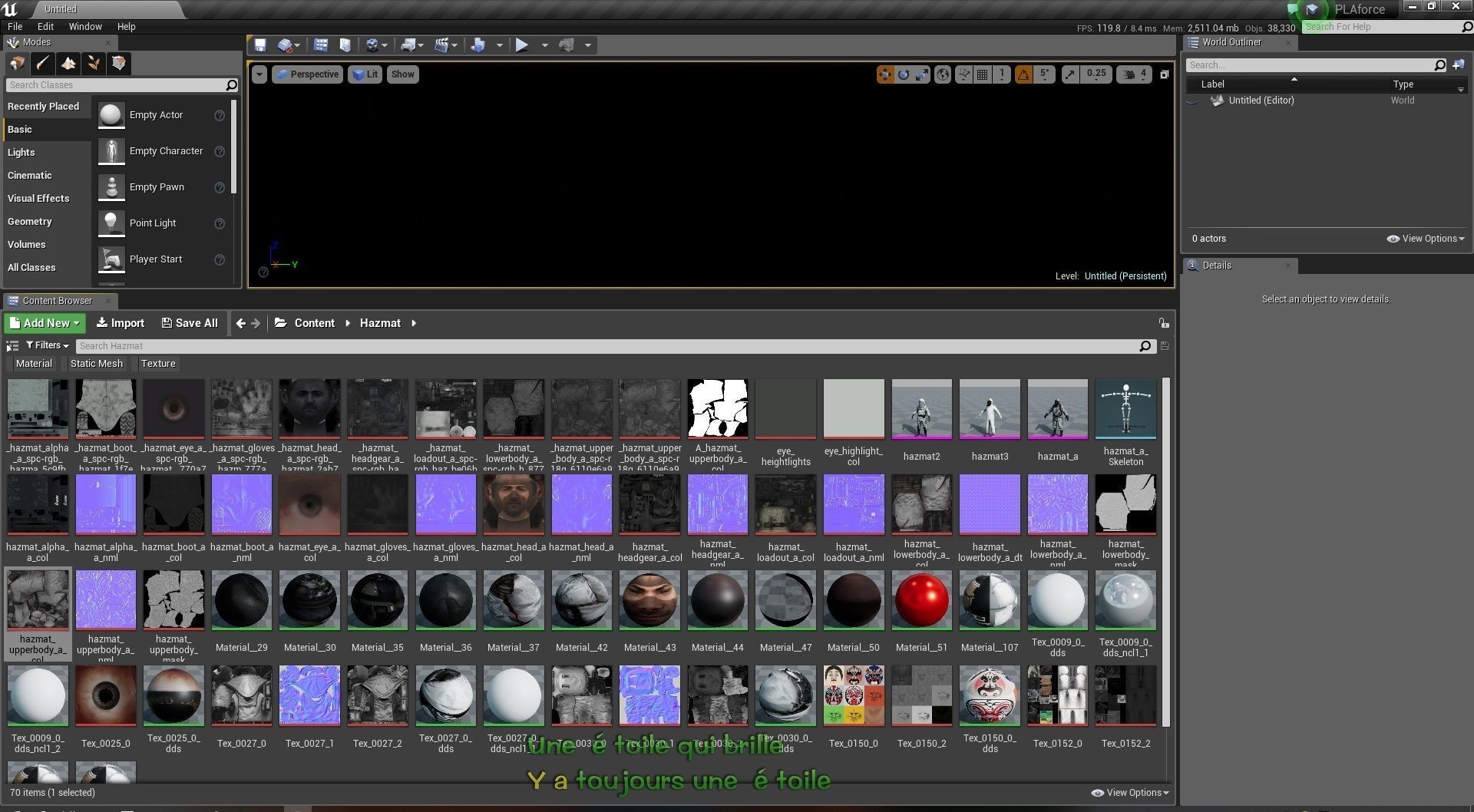This screenshot has width=1474, height=812.
Task: Maximize or restore the viewport
Action: 1164,74
